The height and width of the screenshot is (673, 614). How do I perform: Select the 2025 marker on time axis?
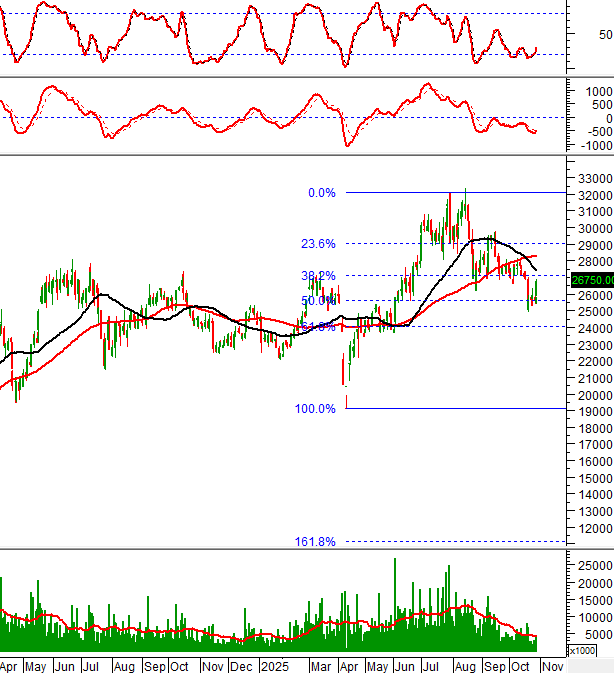[274, 665]
